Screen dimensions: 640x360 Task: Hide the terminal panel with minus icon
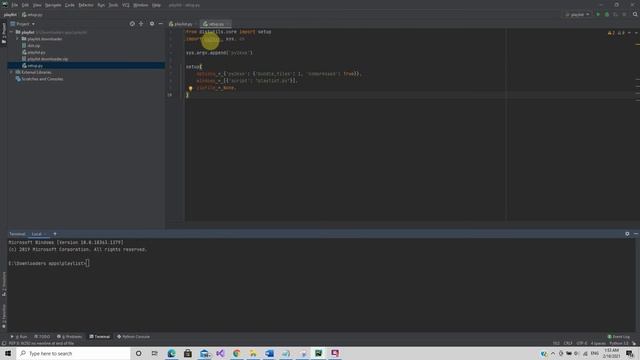click(x=636, y=234)
